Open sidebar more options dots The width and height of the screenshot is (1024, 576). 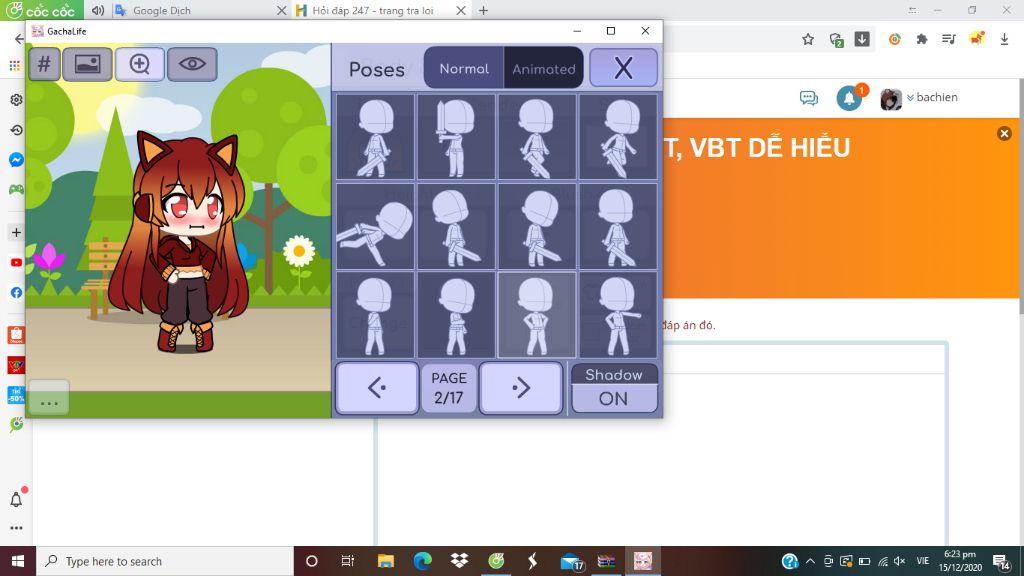[x=16, y=528]
